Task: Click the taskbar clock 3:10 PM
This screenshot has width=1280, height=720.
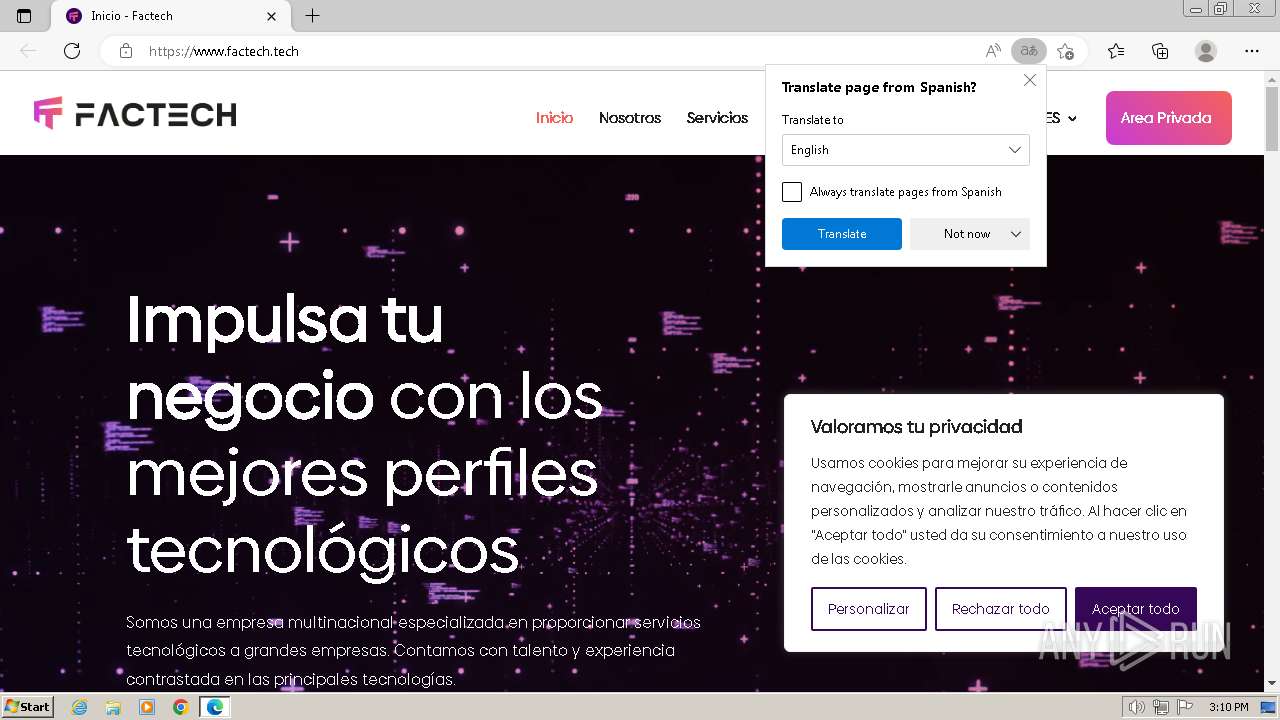Action: (1228, 707)
